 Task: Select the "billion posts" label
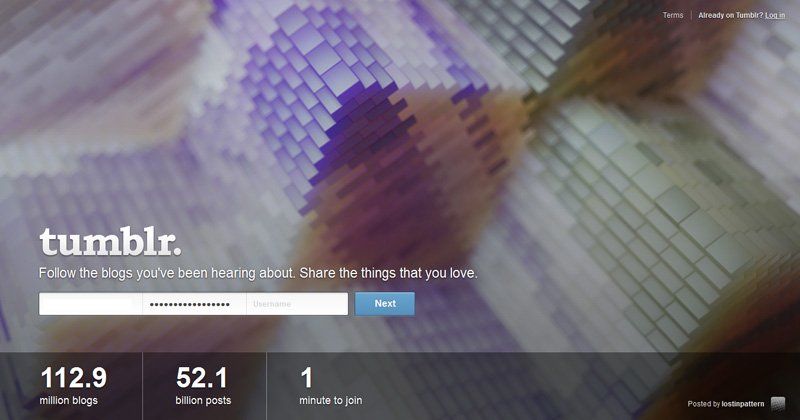click(203, 401)
